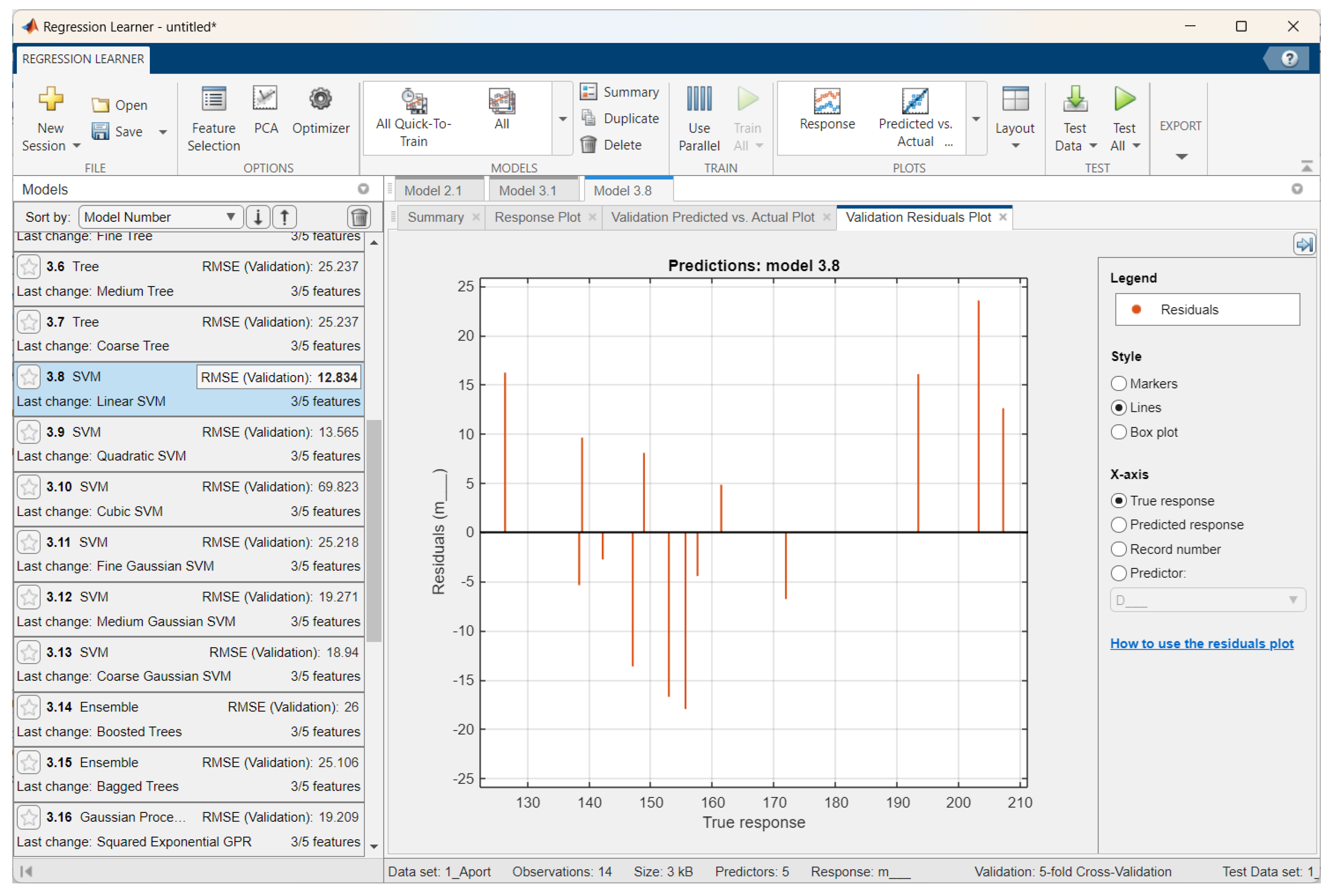This screenshot has width=1330, height=896.
Task: Star model 3.8 SVM as favorite
Action: click(x=28, y=377)
